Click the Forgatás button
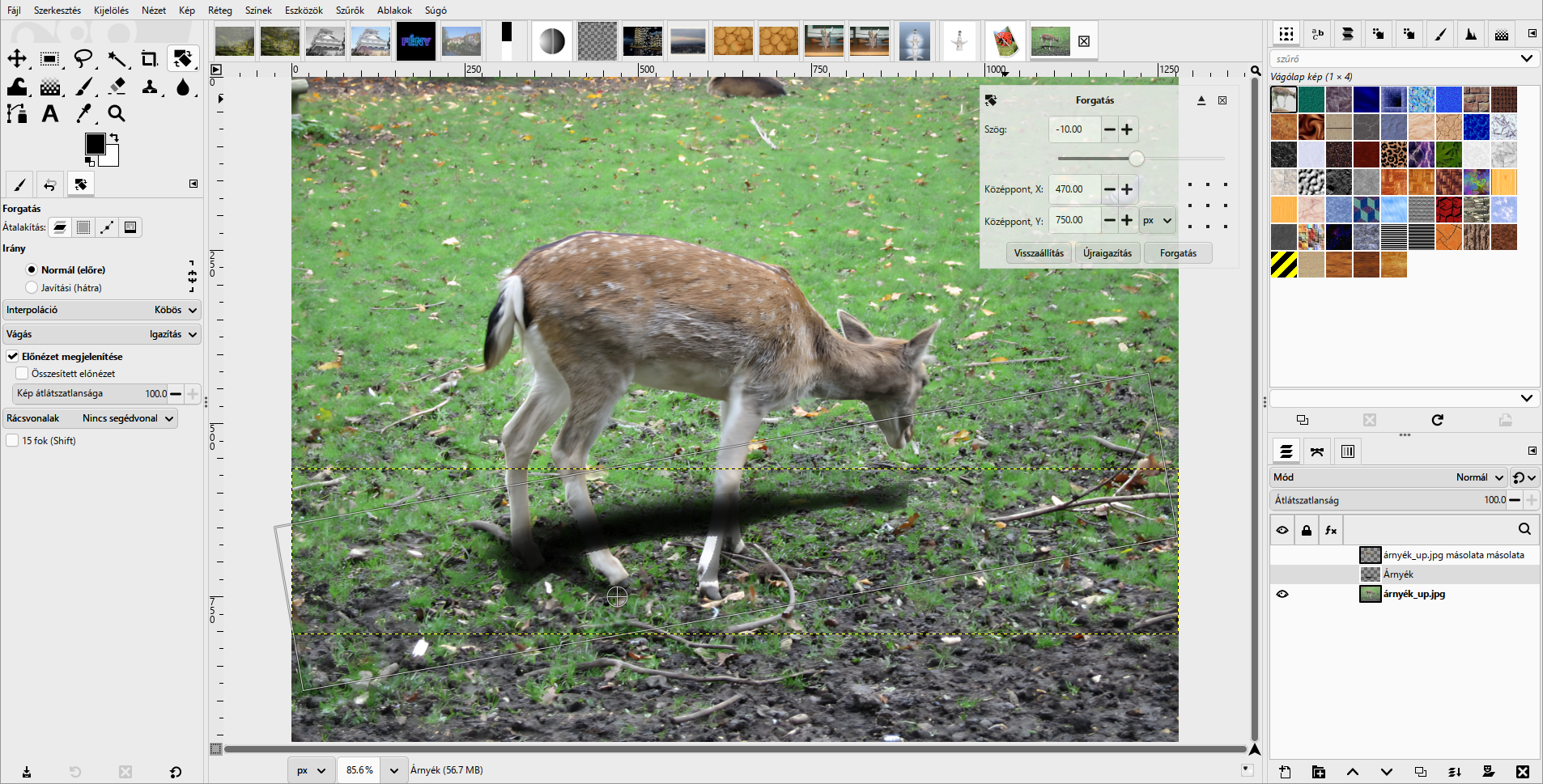1543x784 pixels. pyautogui.click(x=1178, y=253)
